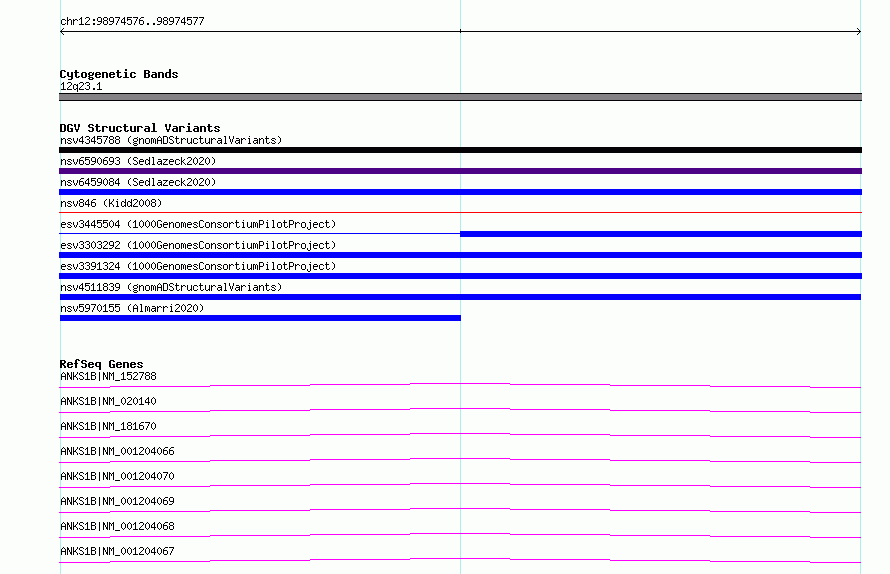Open variant nsv6459084 (Sedlazeck2020) label
890x574 pixels.
point(138,182)
